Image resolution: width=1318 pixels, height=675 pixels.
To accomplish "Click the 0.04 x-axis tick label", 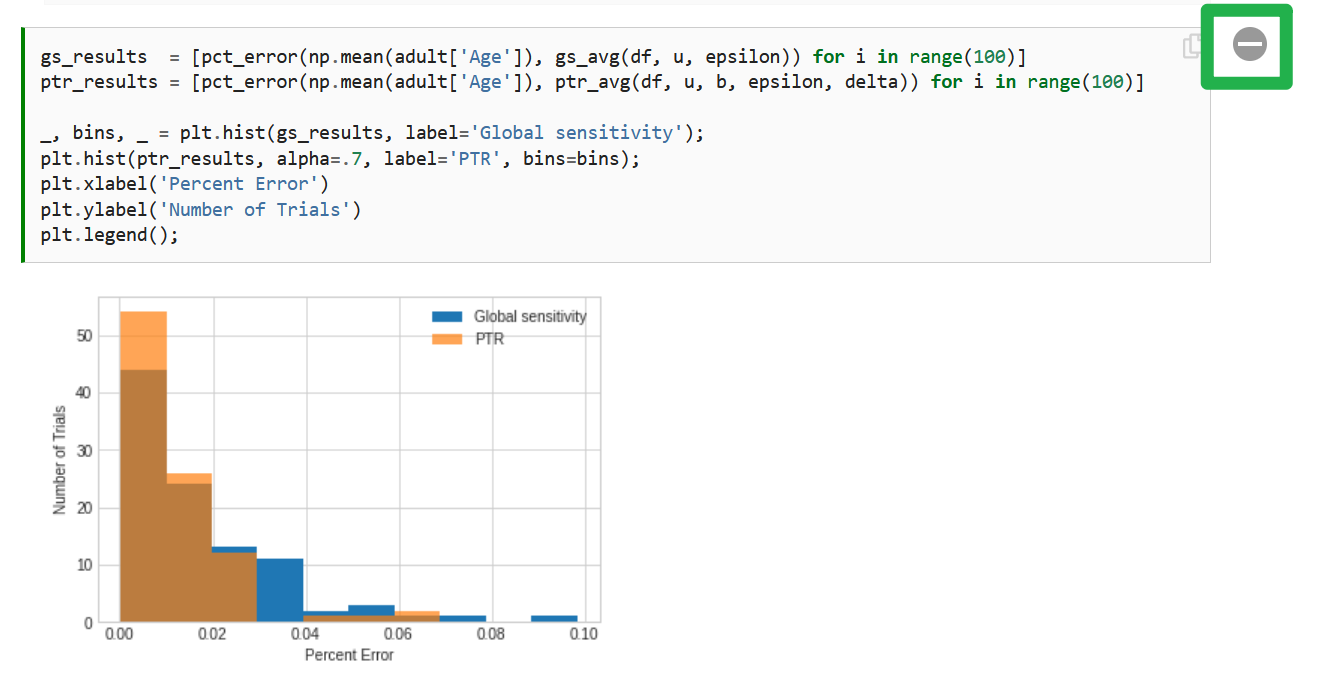I will 305,633.
